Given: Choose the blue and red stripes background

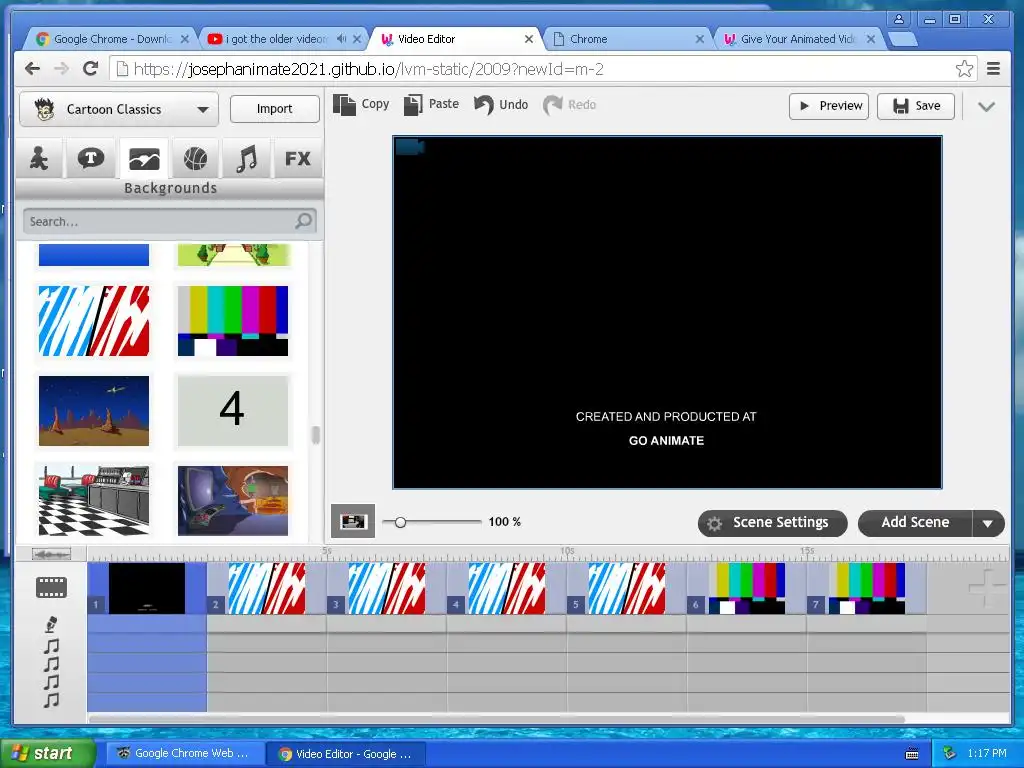Looking at the screenshot, I should (x=94, y=321).
